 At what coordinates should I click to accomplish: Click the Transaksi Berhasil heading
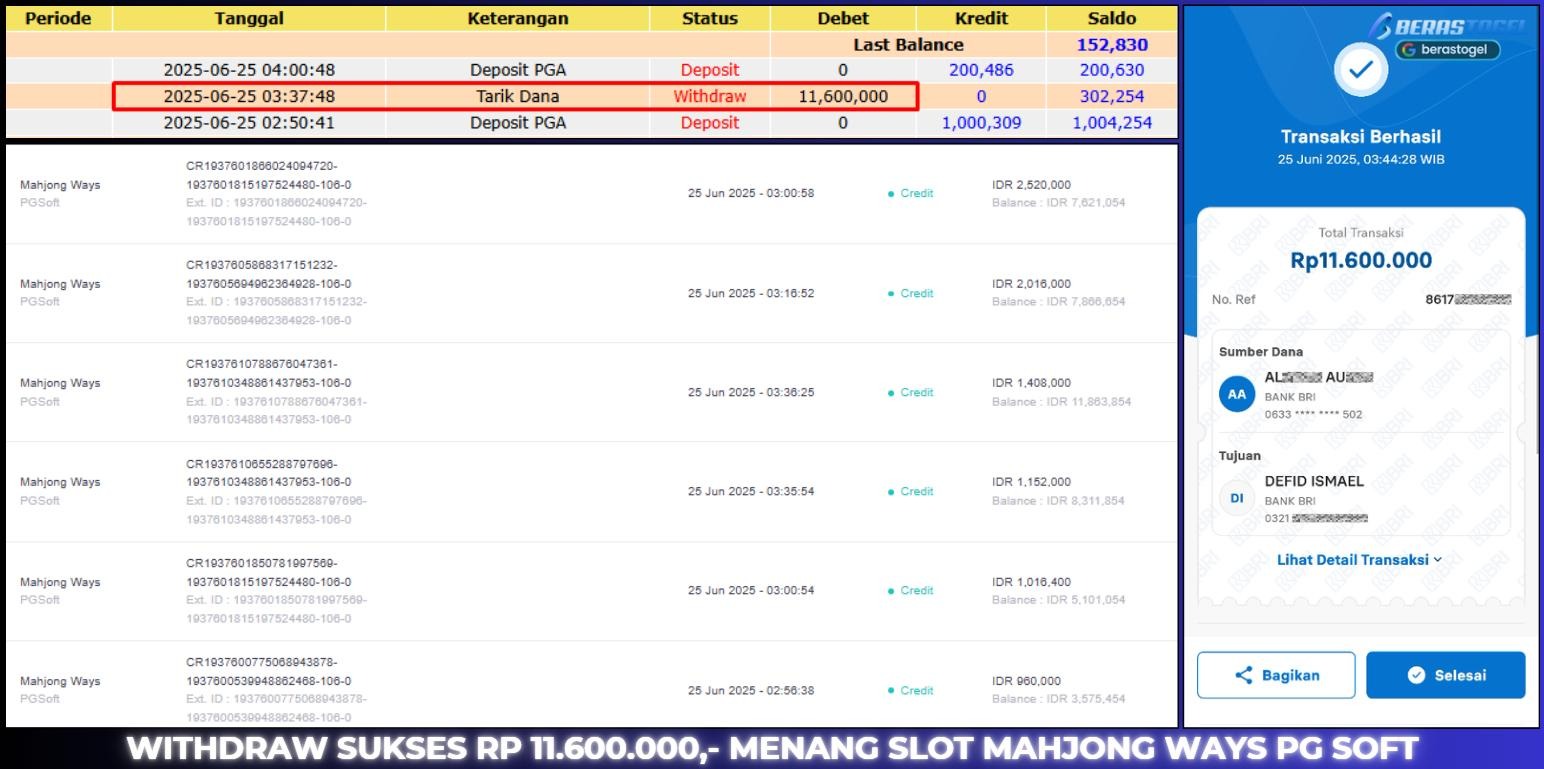click(x=1361, y=137)
